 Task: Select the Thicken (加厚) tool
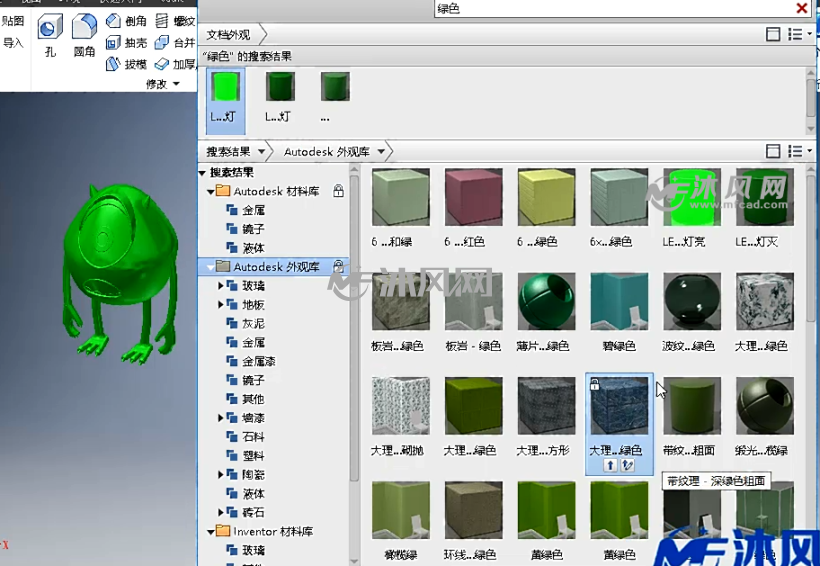pos(175,64)
